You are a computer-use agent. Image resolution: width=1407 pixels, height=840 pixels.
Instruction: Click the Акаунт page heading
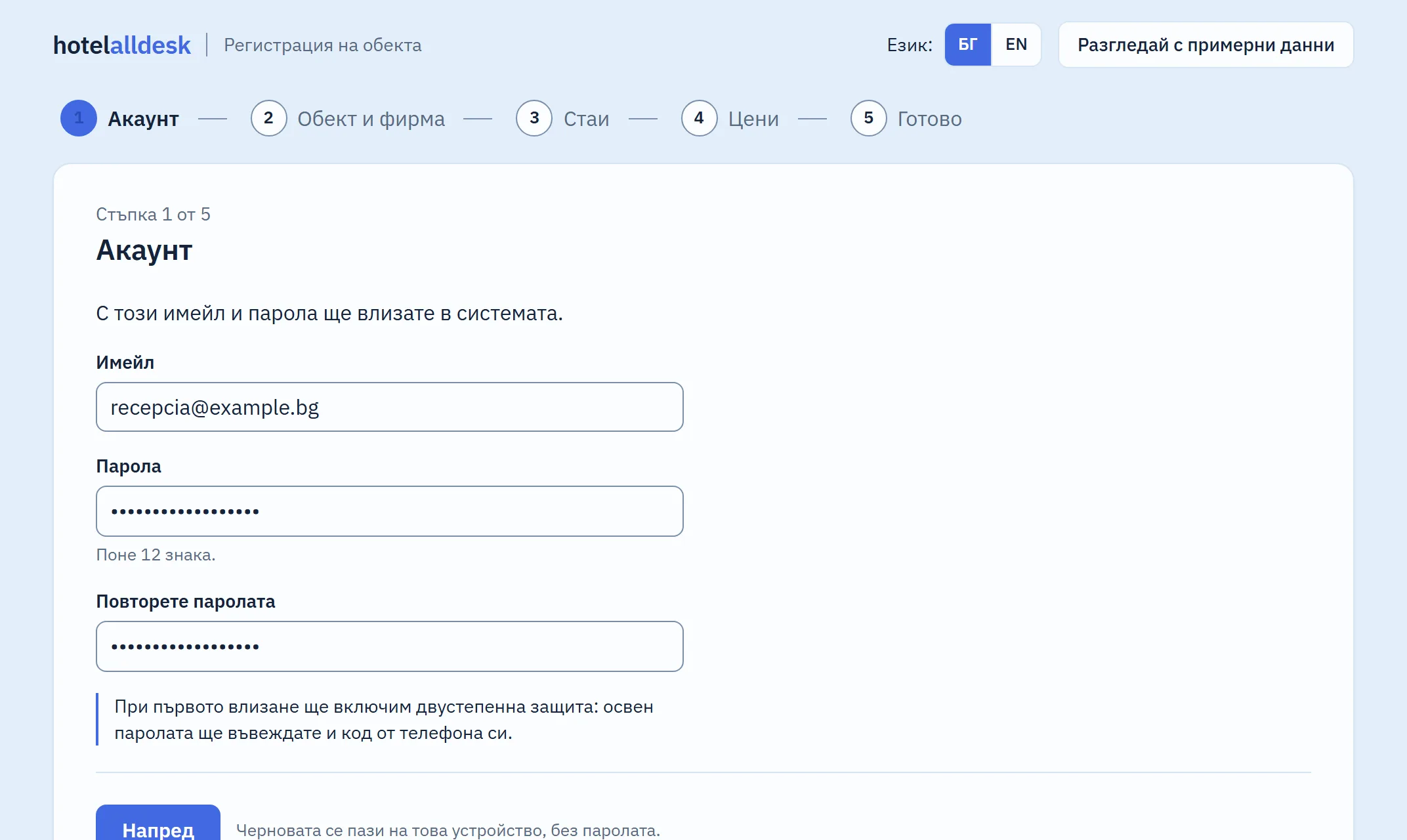144,251
